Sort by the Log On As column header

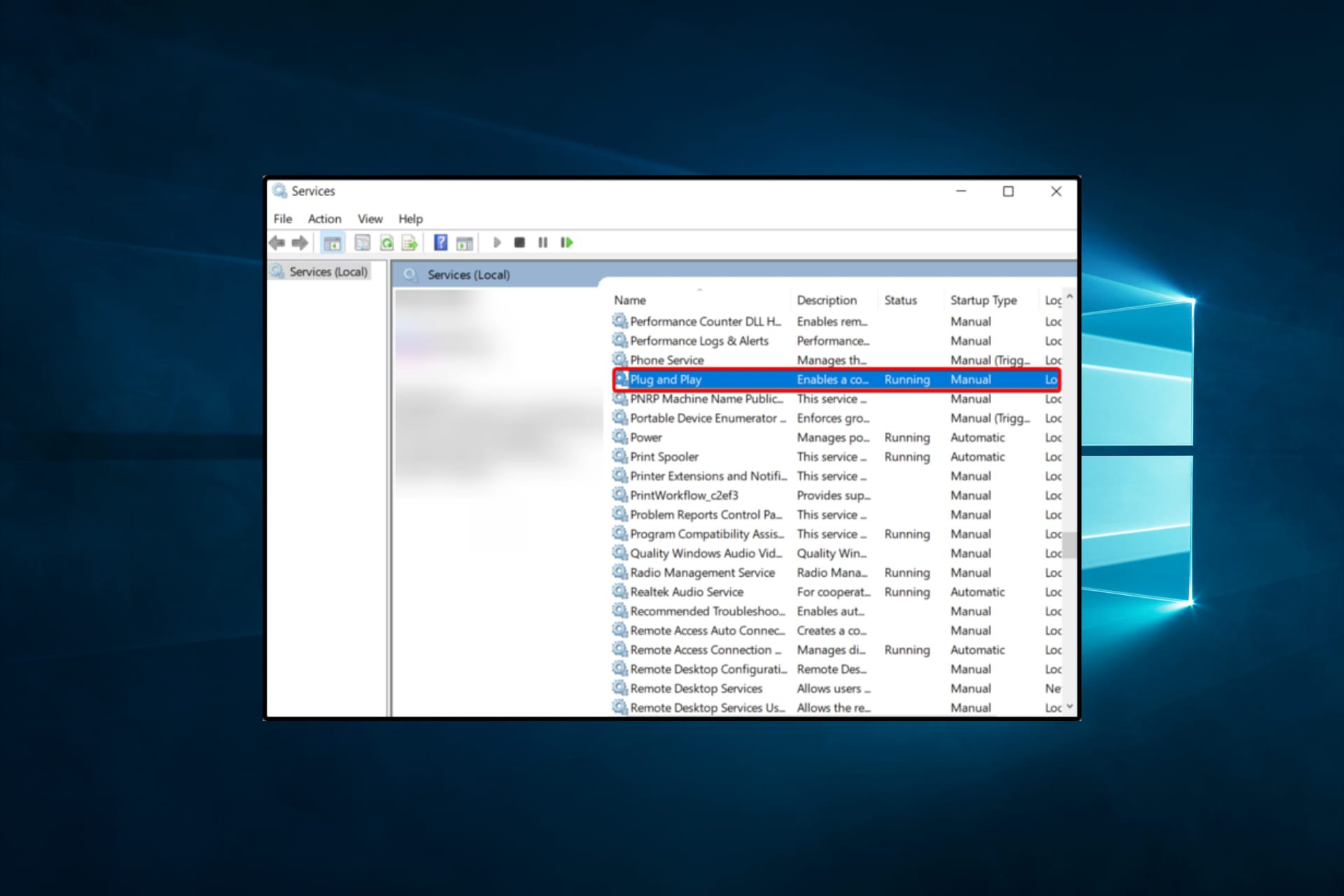coord(1052,300)
